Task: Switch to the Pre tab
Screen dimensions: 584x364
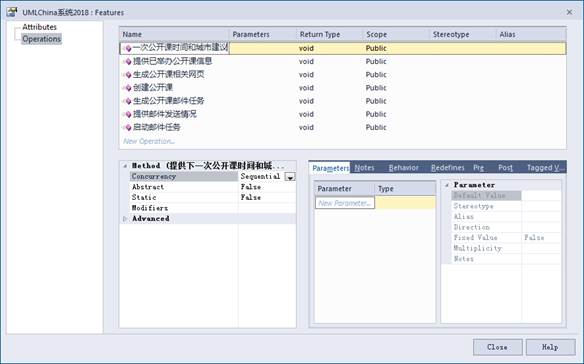Action: 479,168
